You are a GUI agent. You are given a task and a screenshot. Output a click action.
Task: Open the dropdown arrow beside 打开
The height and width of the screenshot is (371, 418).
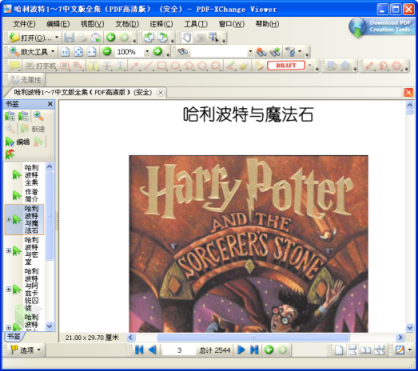tap(56, 38)
